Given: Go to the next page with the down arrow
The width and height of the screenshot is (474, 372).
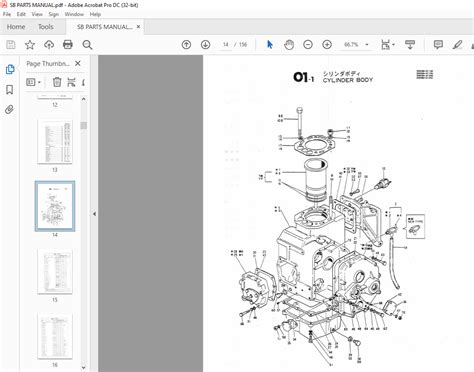Looking at the screenshot, I should [x=205, y=45].
